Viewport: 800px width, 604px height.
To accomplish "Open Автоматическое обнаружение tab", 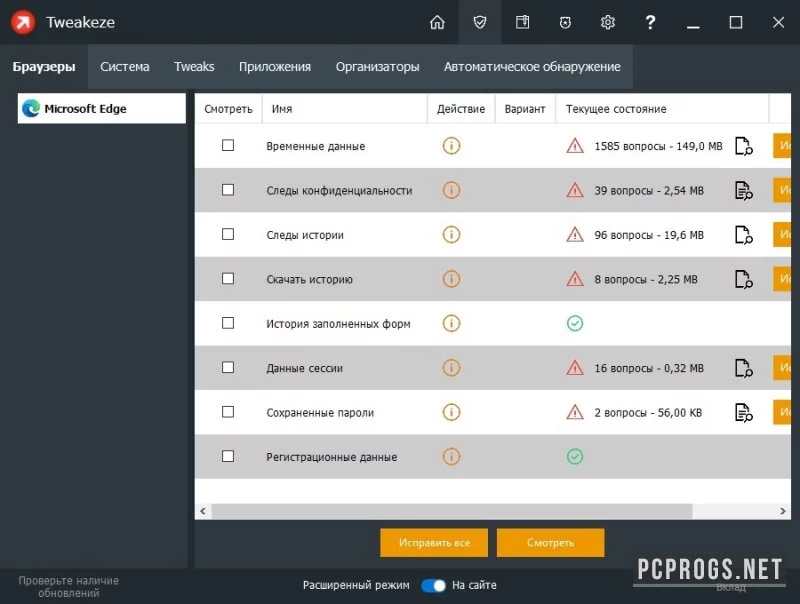I will (x=532, y=67).
